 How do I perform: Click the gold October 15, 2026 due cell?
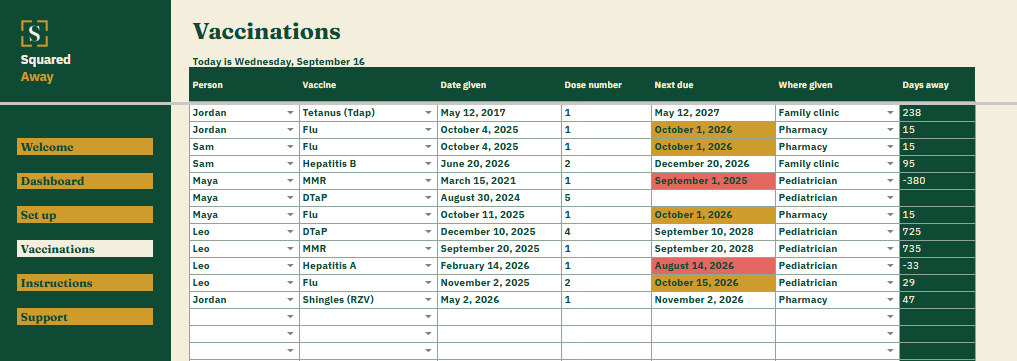[713, 283]
